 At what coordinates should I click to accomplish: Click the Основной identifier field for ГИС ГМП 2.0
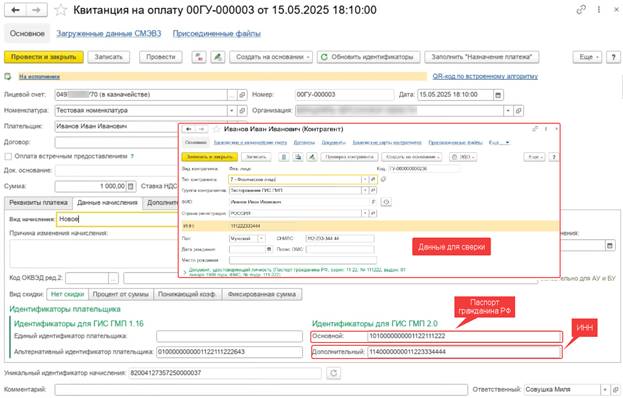[x=464, y=336]
